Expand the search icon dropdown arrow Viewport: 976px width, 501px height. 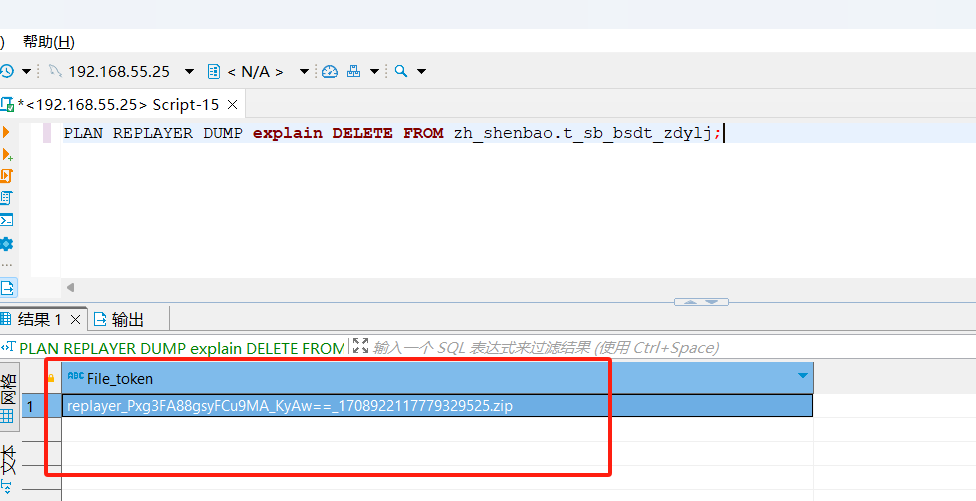point(421,72)
